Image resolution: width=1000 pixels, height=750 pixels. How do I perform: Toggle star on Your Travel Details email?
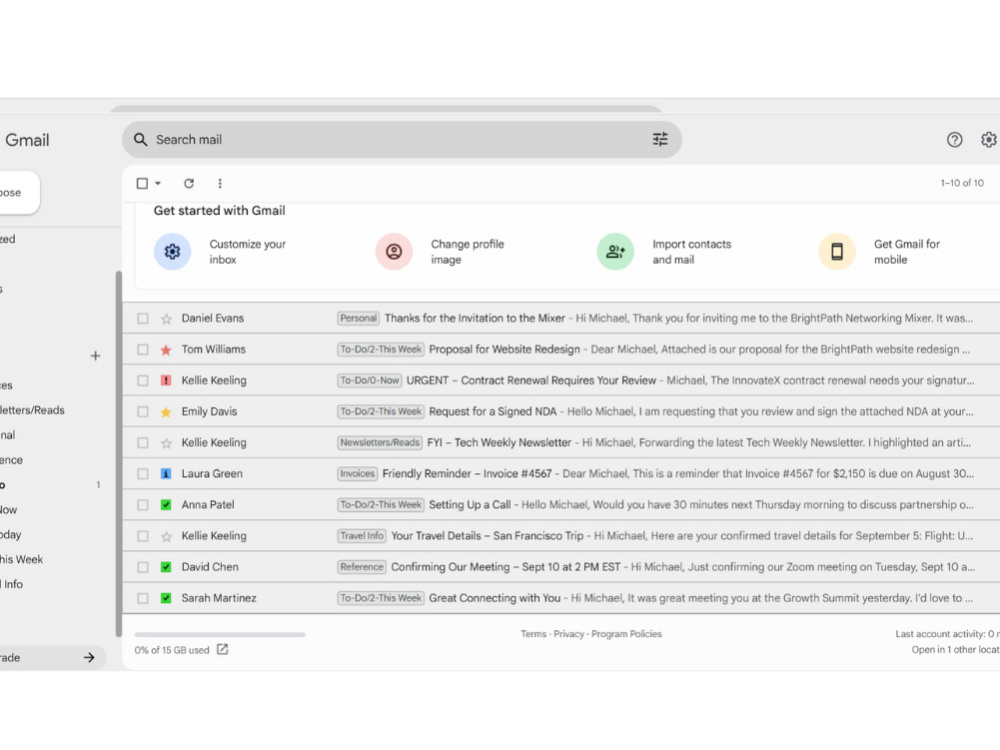tap(166, 536)
